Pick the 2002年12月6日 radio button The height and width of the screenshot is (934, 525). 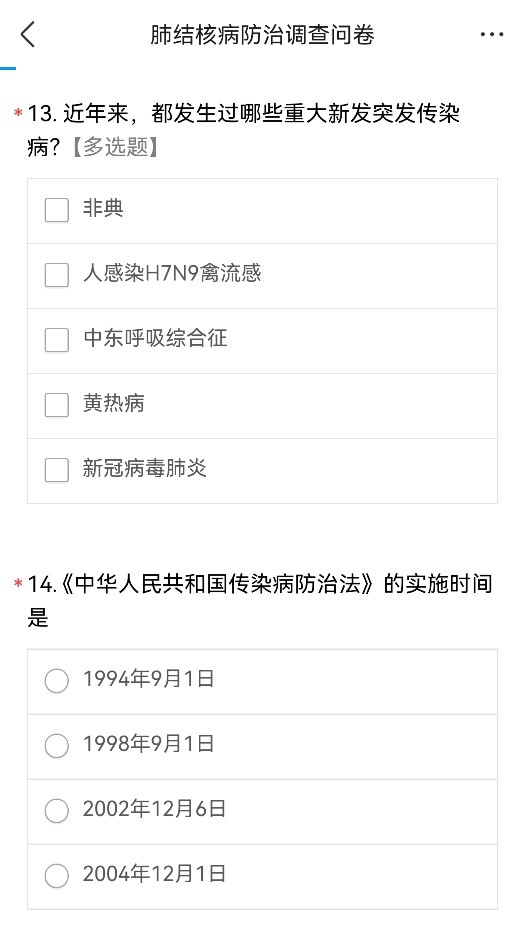click(57, 811)
